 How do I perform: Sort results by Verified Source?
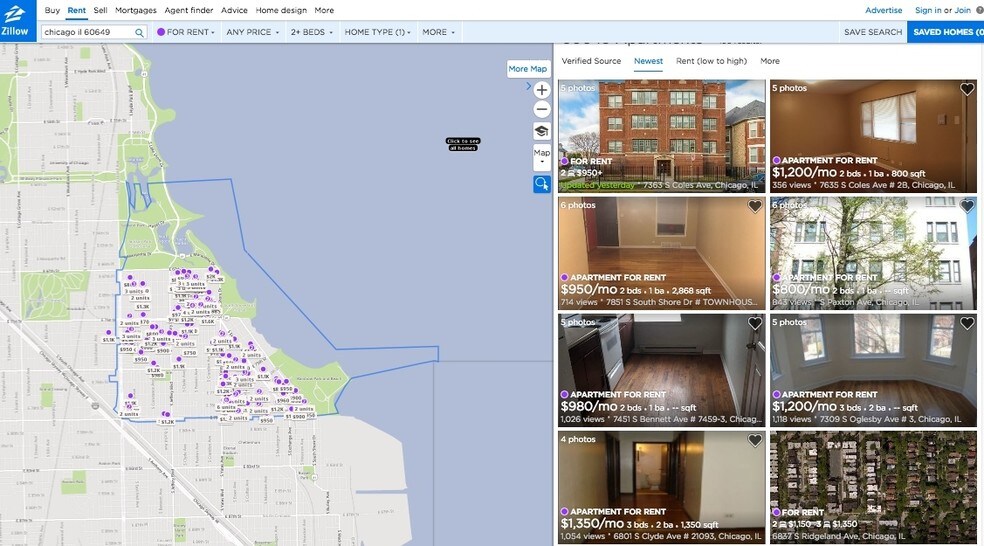[x=591, y=61]
